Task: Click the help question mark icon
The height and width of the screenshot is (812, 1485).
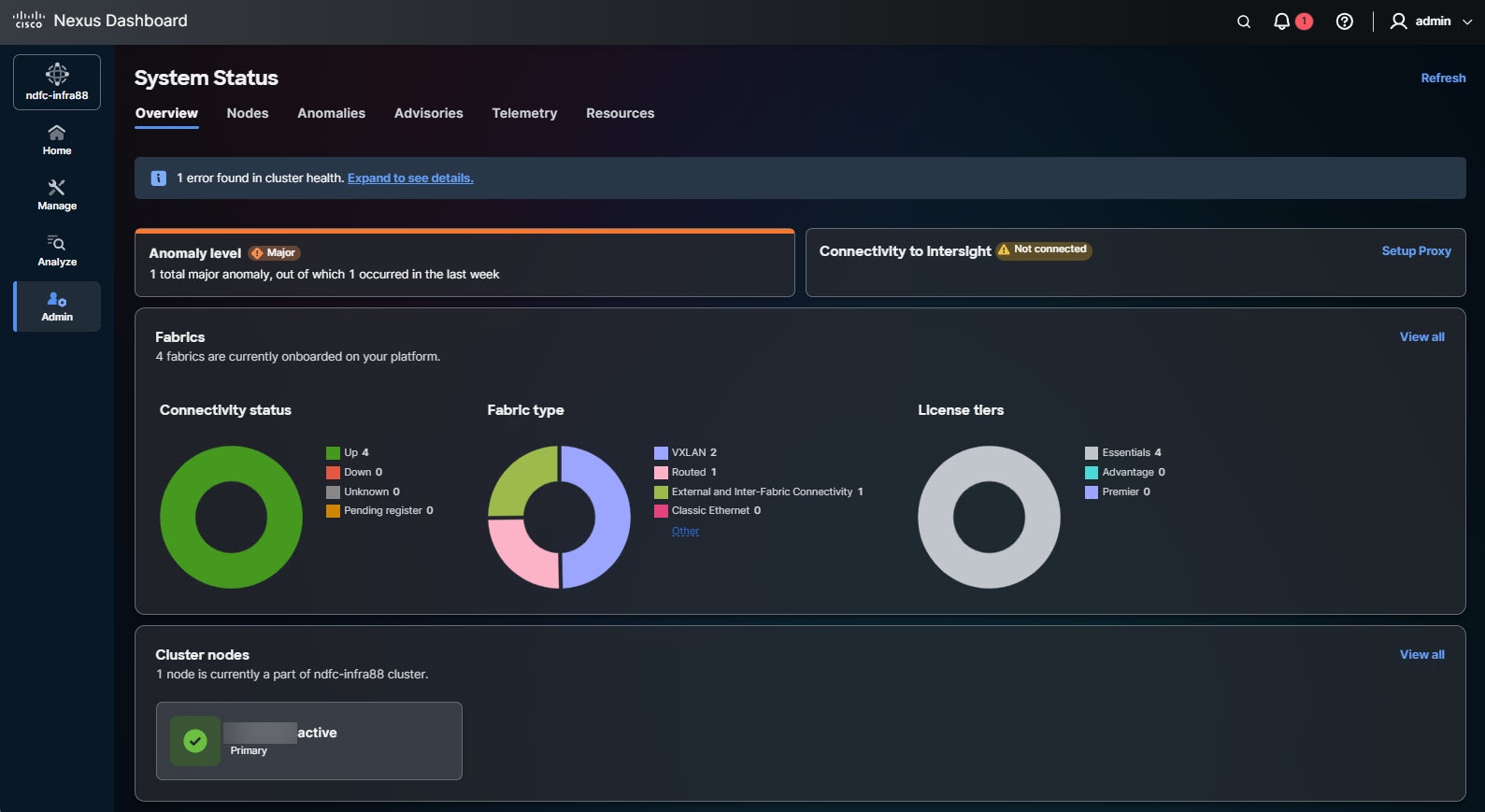Action: pyautogui.click(x=1344, y=21)
